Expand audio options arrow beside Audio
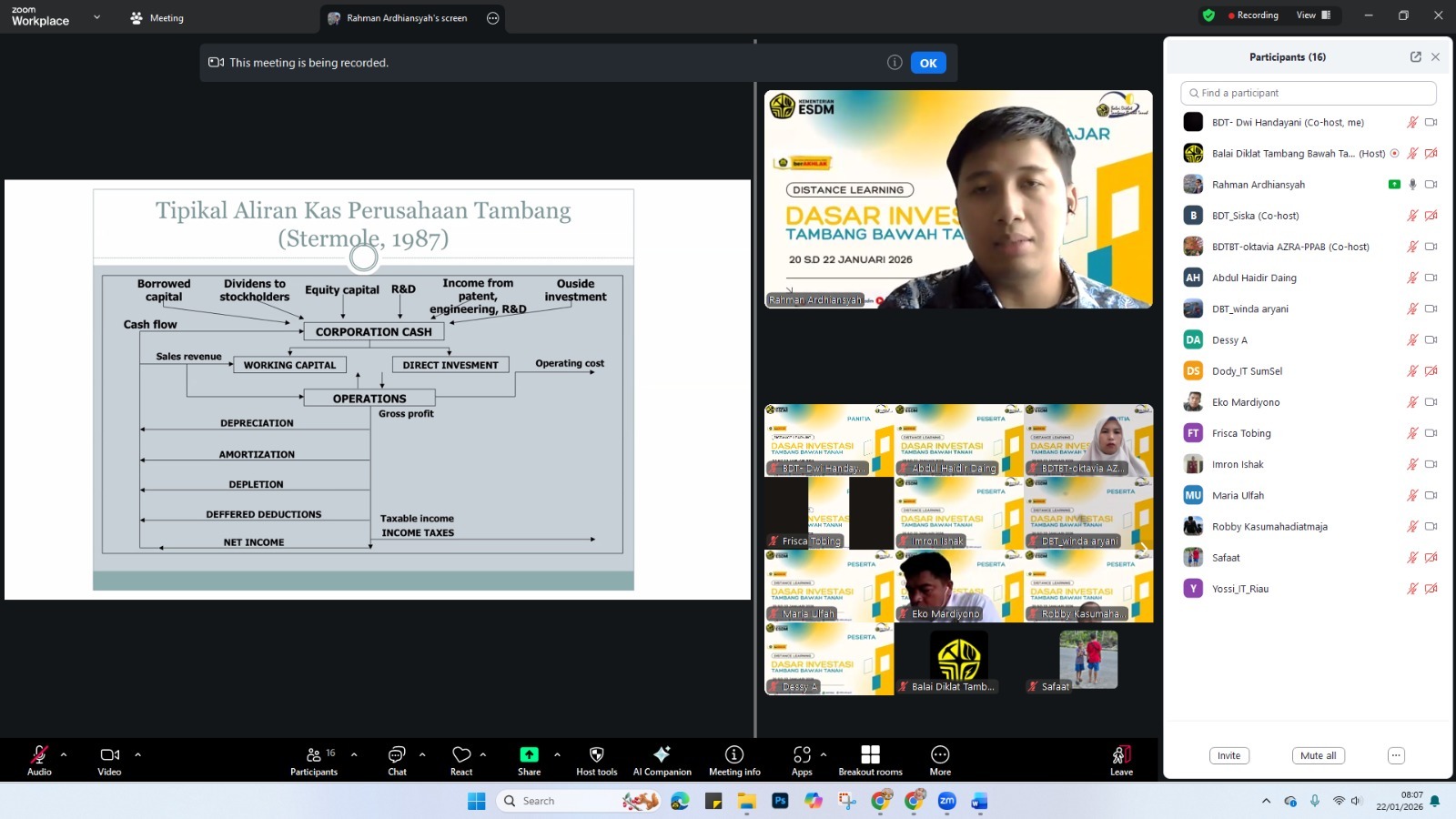The width and height of the screenshot is (1456, 819). (x=64, y=754)
